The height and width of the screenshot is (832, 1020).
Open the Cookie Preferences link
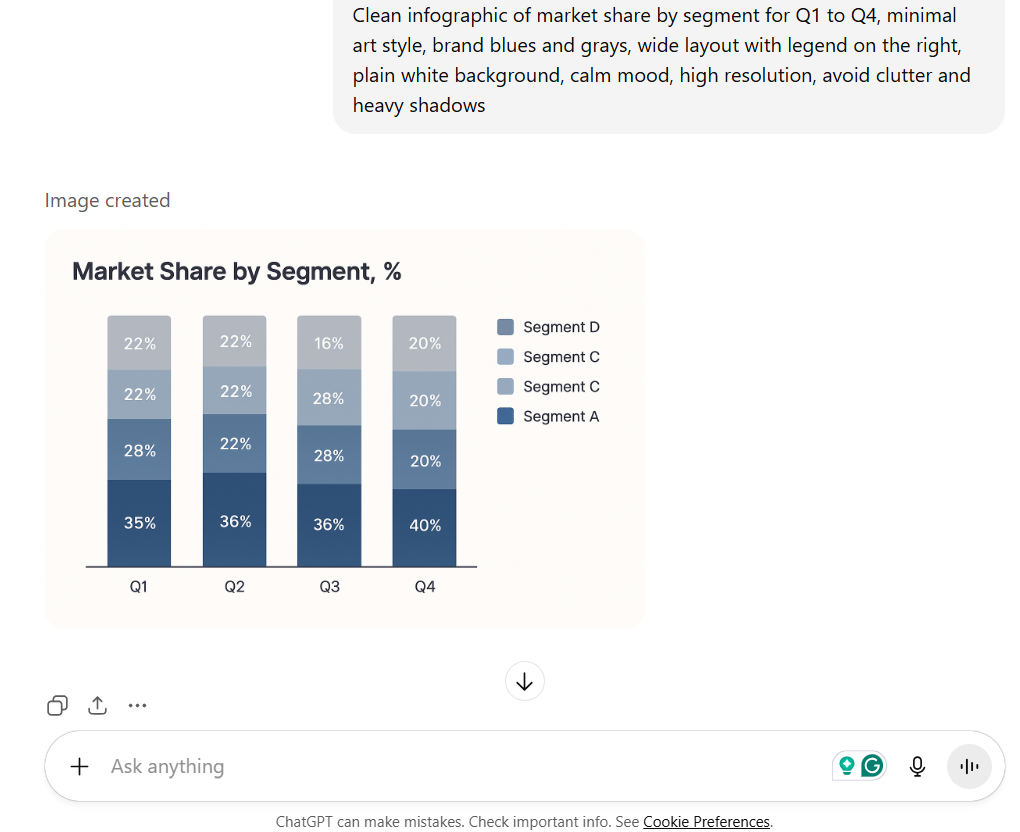coord(706,822)
